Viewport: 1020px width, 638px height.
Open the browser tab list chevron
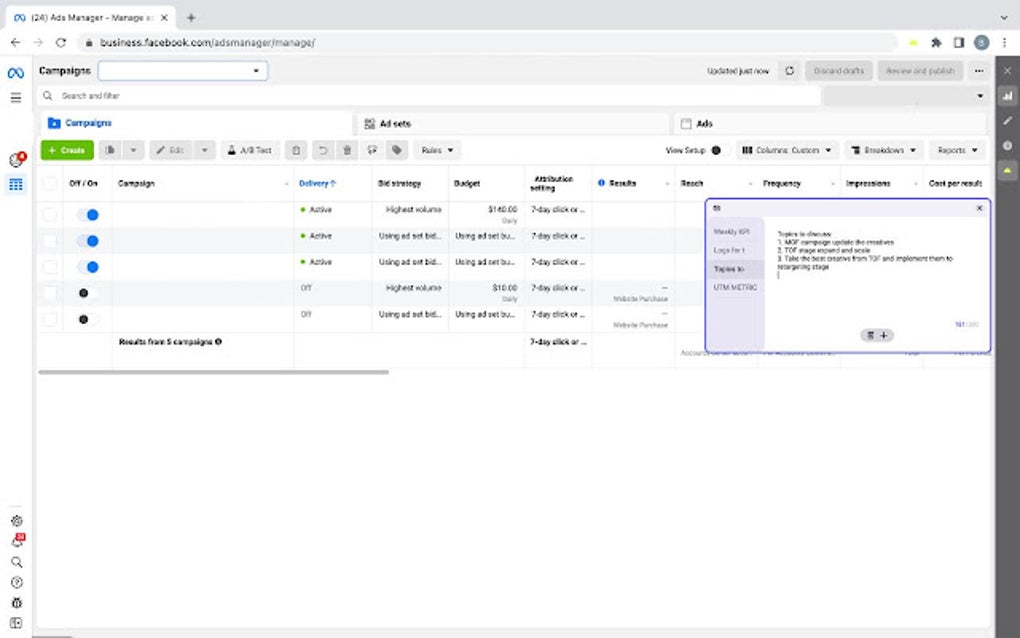pos(1004,18)
